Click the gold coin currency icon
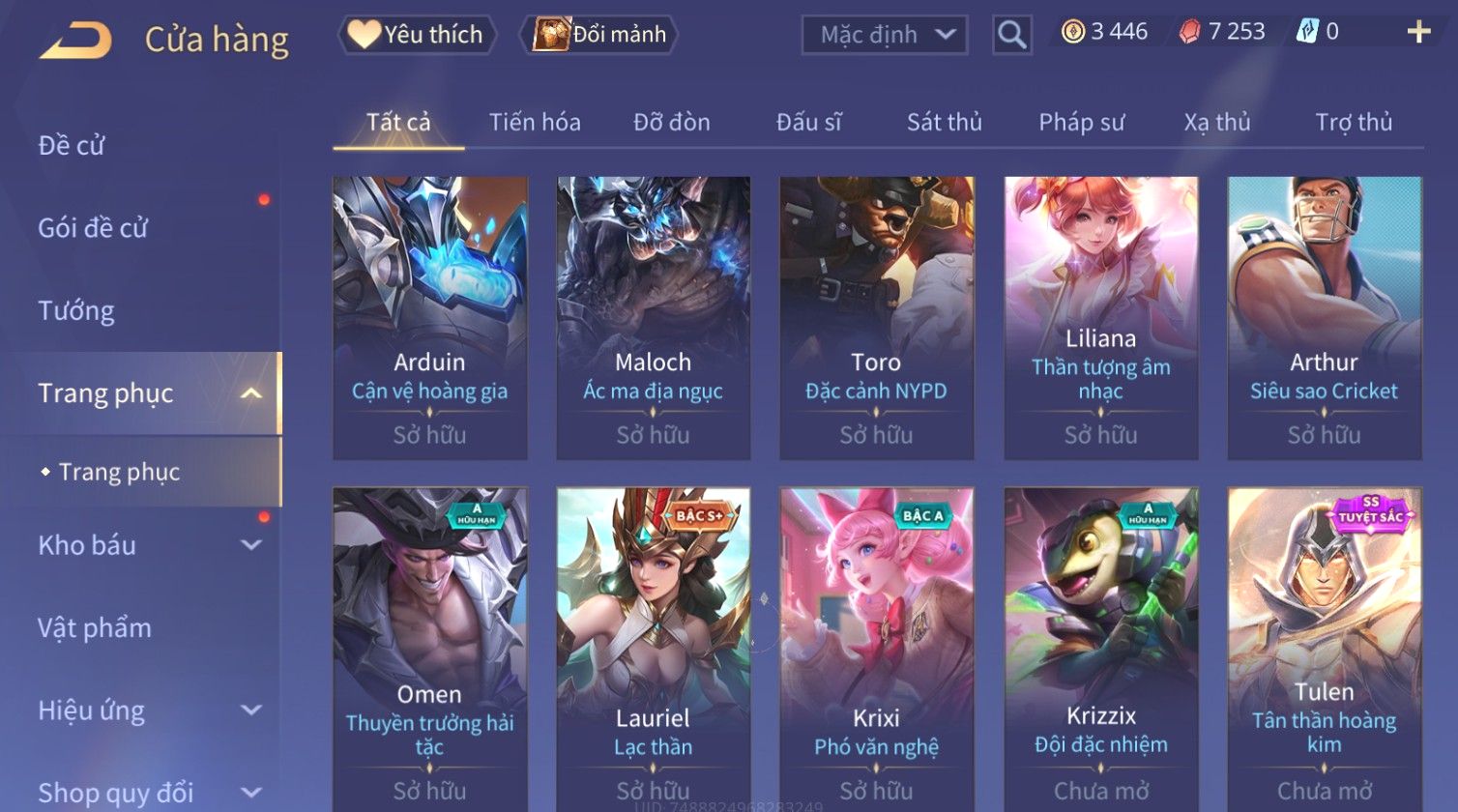Image resolution: width=1458 pixels, height=812 pixels. coord(1072,32)
